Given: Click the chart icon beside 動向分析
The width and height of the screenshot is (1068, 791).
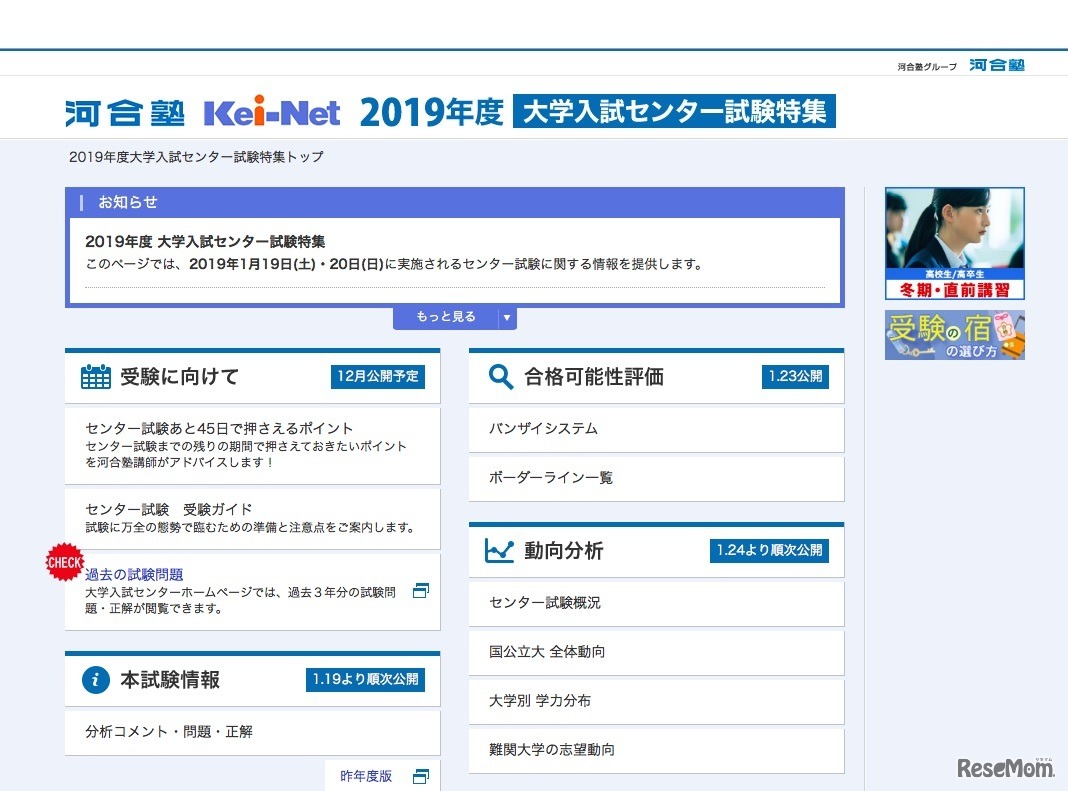Looking at the screenshot, I should tap(500, 551).
